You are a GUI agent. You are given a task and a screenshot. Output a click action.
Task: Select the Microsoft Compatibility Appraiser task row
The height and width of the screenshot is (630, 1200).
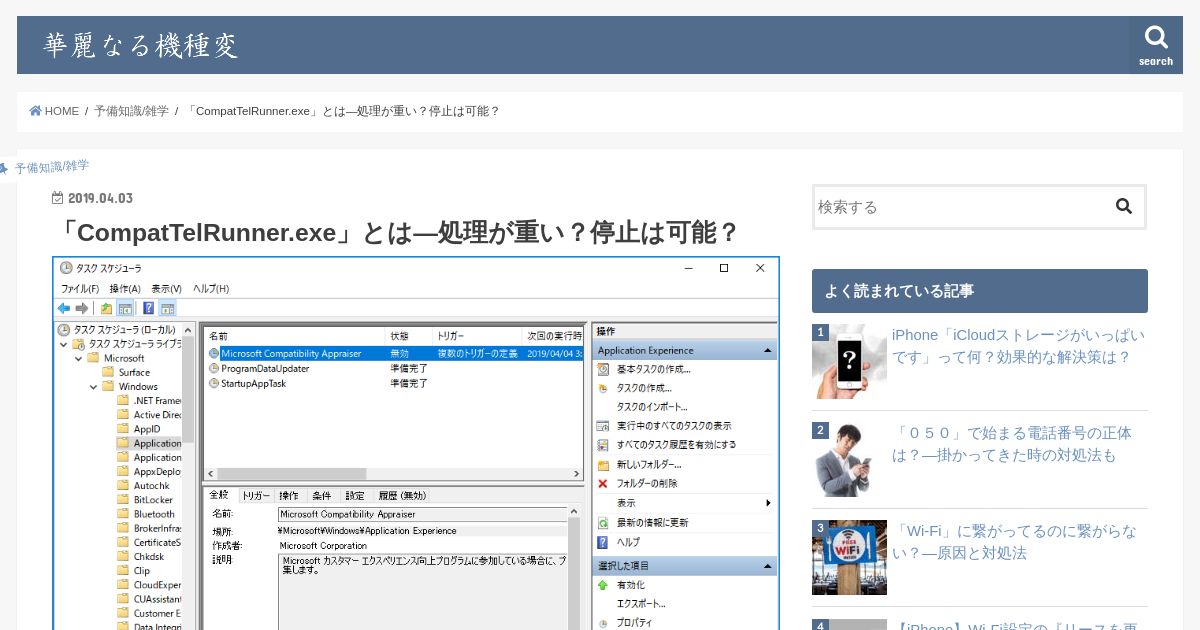click(x=394, y=353)
